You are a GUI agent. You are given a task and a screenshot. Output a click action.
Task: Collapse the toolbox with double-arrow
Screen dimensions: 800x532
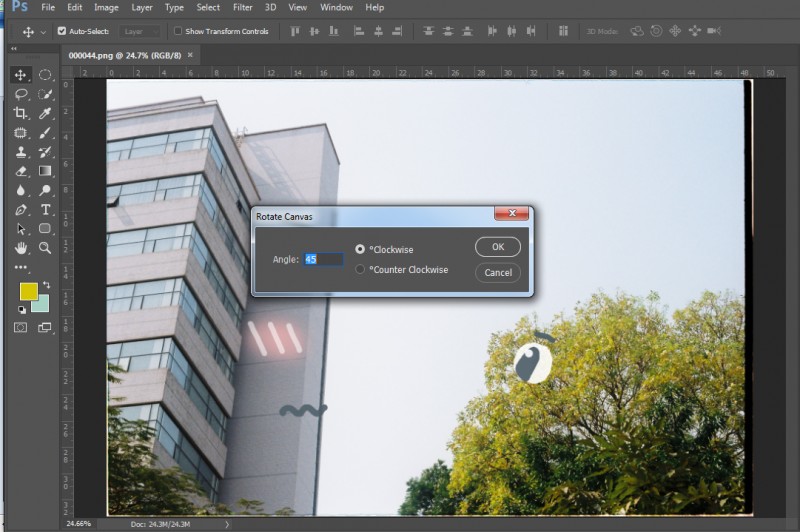14,48
